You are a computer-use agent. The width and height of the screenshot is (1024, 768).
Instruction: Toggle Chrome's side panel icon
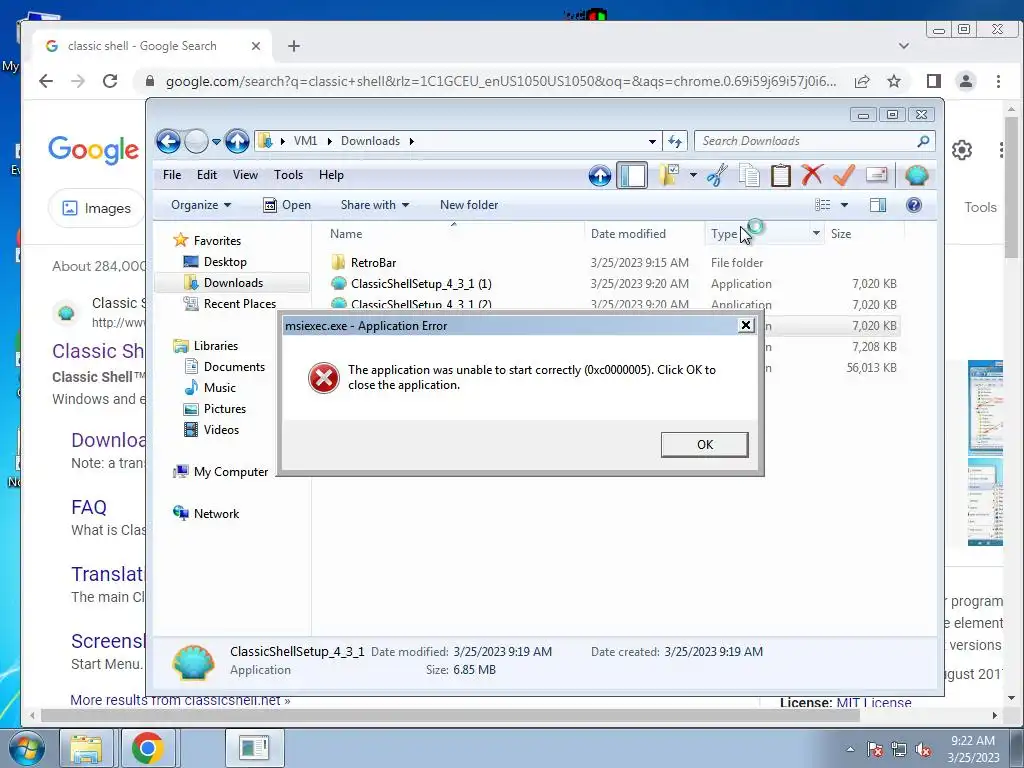click(x=934, y=81)
